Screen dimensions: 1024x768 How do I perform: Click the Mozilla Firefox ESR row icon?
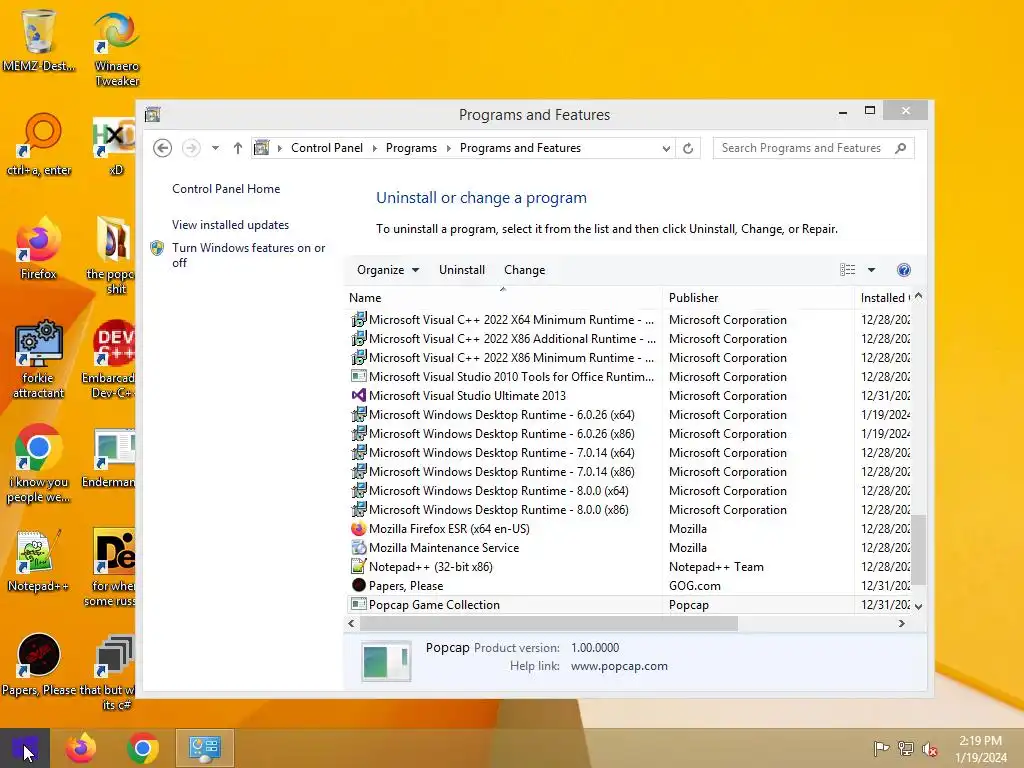pyautogui.click(x=359, y=529)
